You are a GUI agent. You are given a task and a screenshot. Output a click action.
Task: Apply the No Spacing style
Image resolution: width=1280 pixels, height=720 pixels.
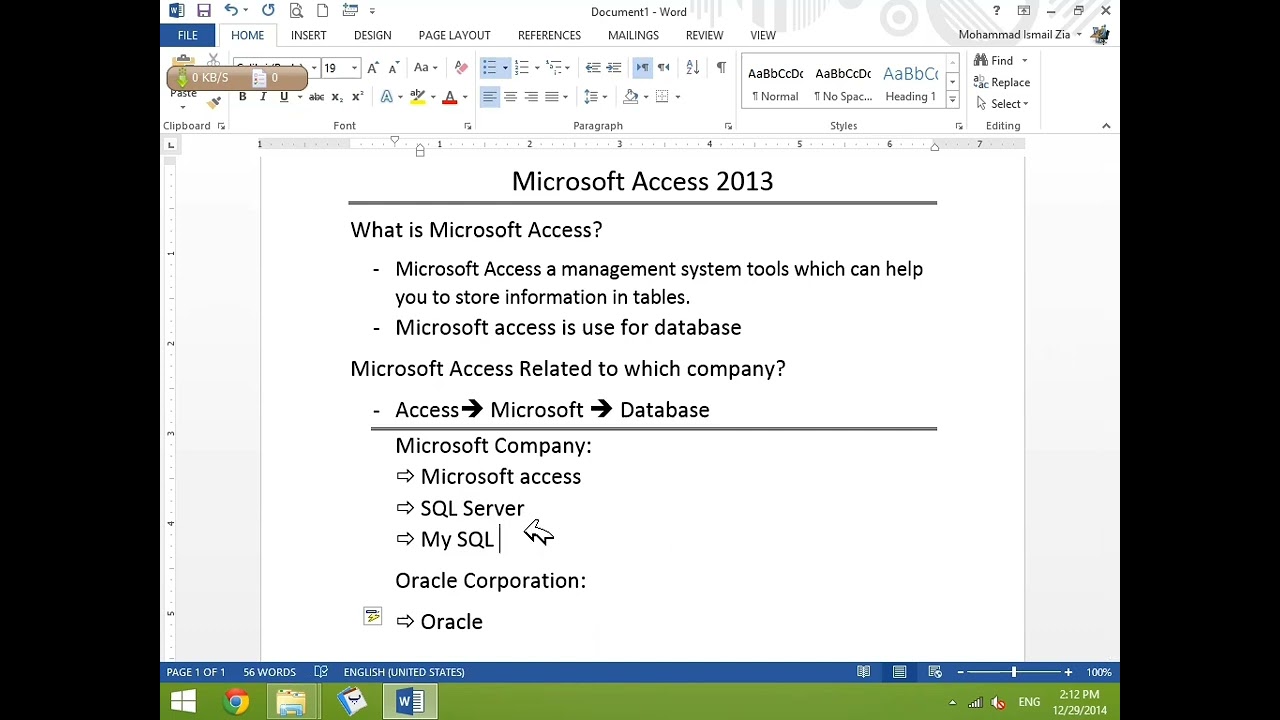[843, 82]
